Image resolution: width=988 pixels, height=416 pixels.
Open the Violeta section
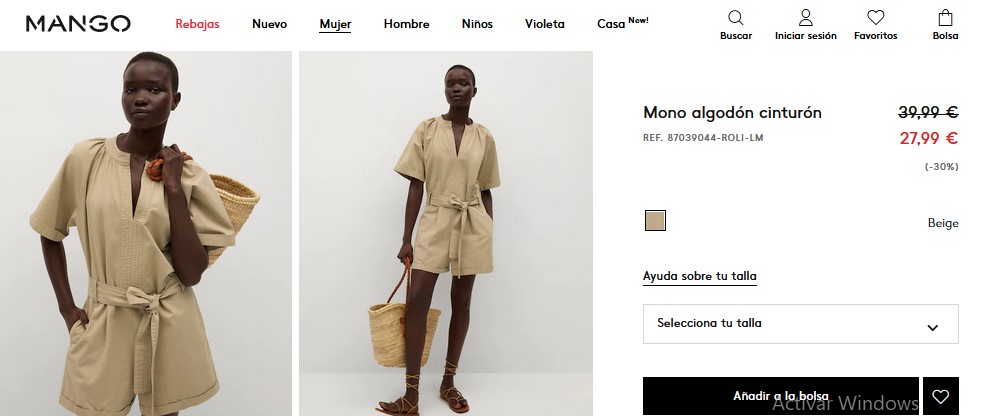(544, 24)
